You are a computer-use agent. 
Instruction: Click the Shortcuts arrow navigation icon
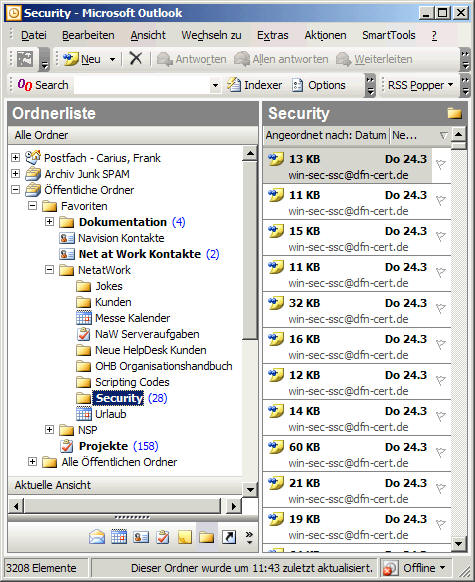coord(229,537)
